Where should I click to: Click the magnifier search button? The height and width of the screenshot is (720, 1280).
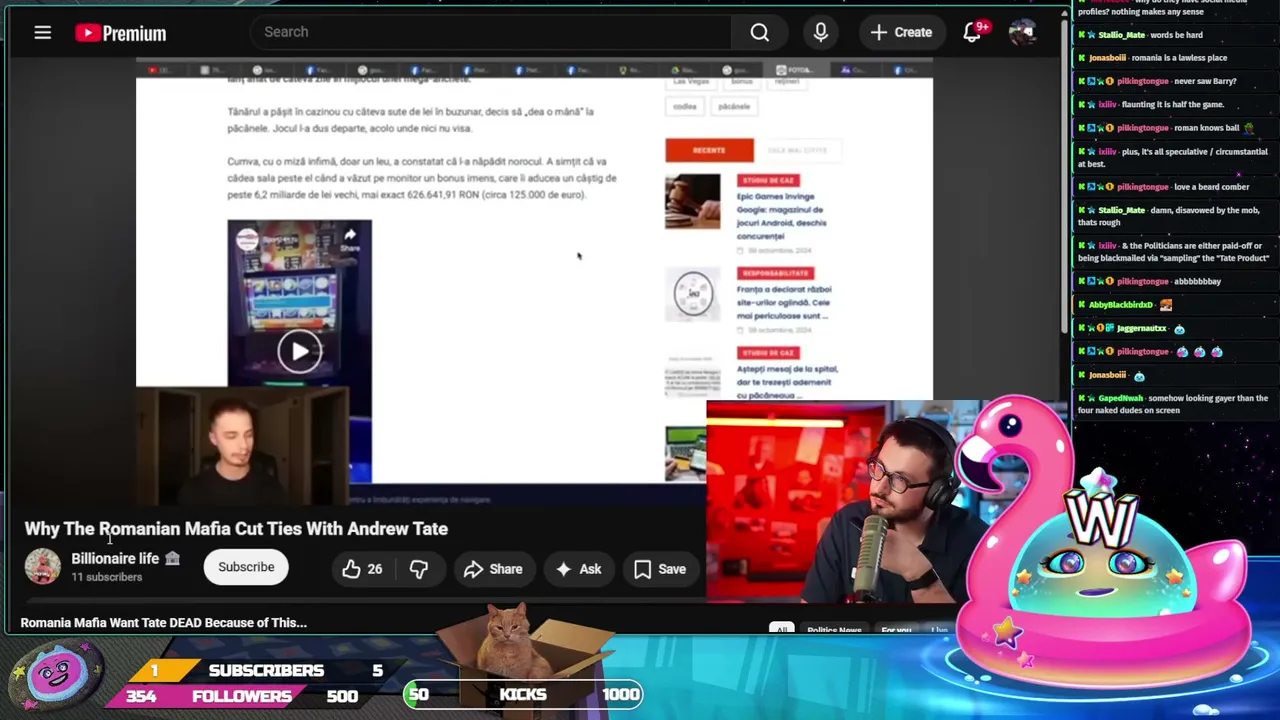pos(760,33)
